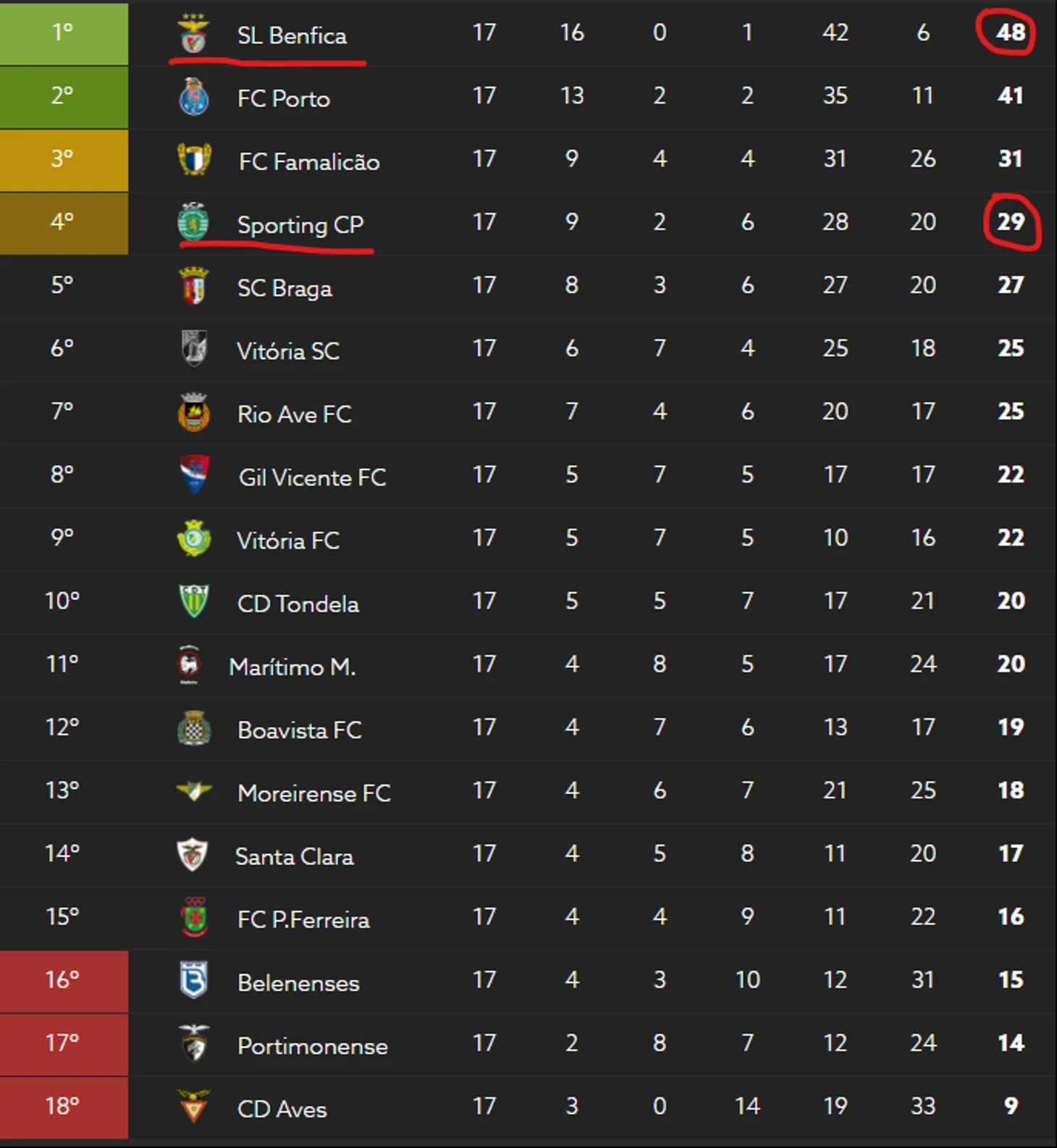The image size is (1057, 1148).
Task: Click Benfica's circled 48 points value
Action: click(1010, 33)
